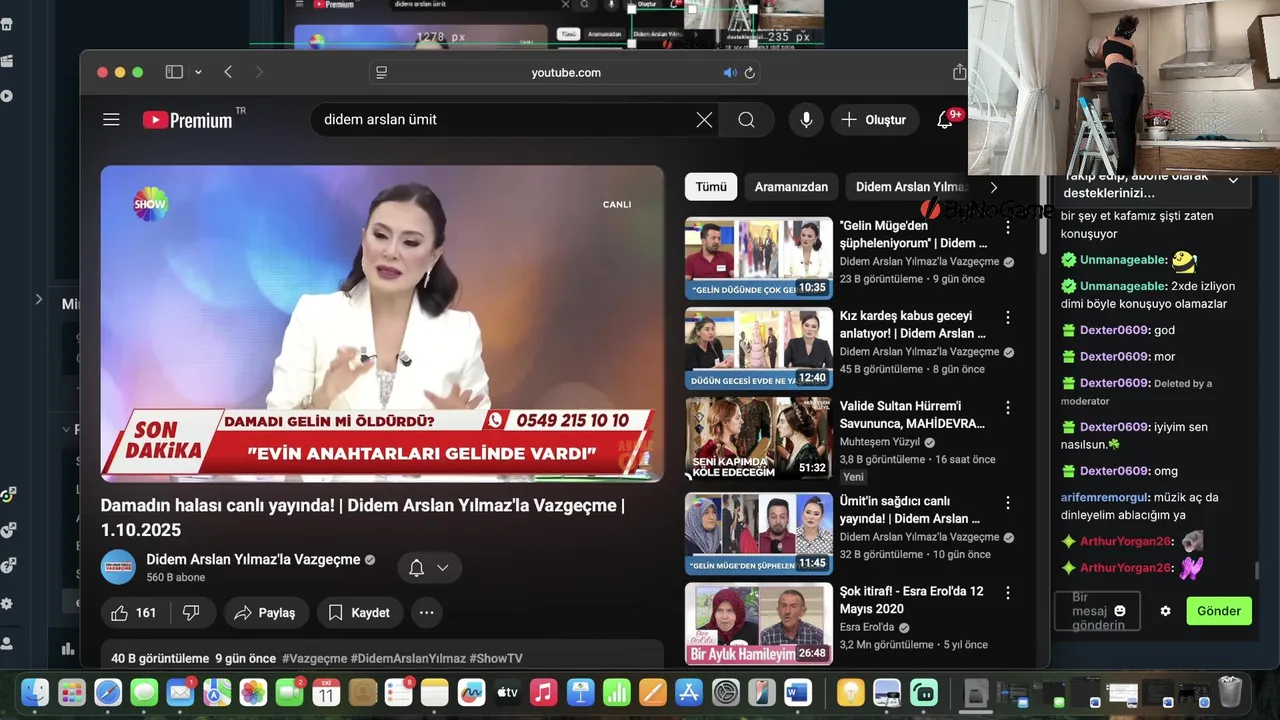
Task: Open thumbnail of 11:45 'Ümit'in sağdıcı' video
Action: 758,533
